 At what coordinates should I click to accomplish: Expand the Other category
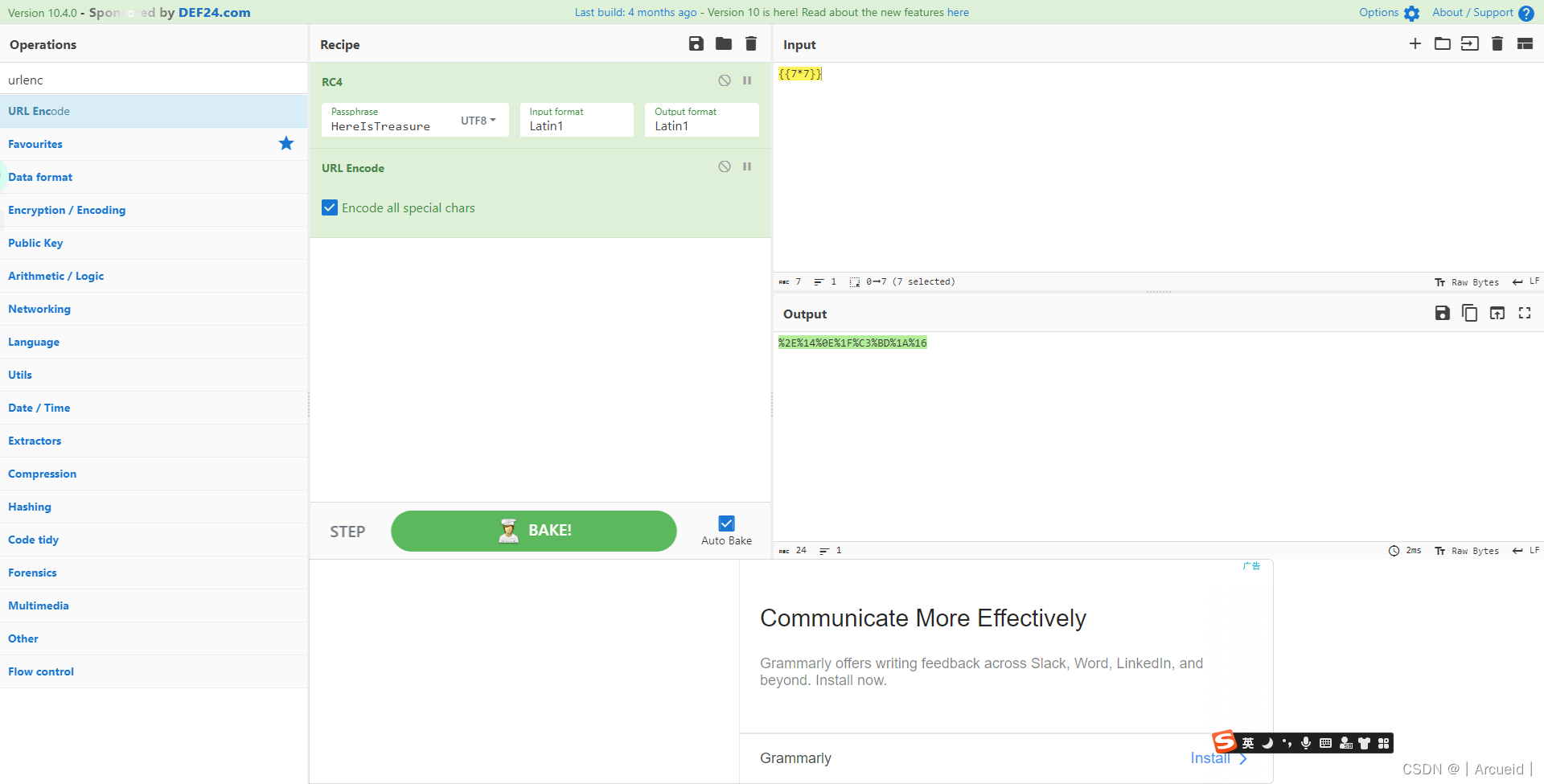(x=154, y=638)
